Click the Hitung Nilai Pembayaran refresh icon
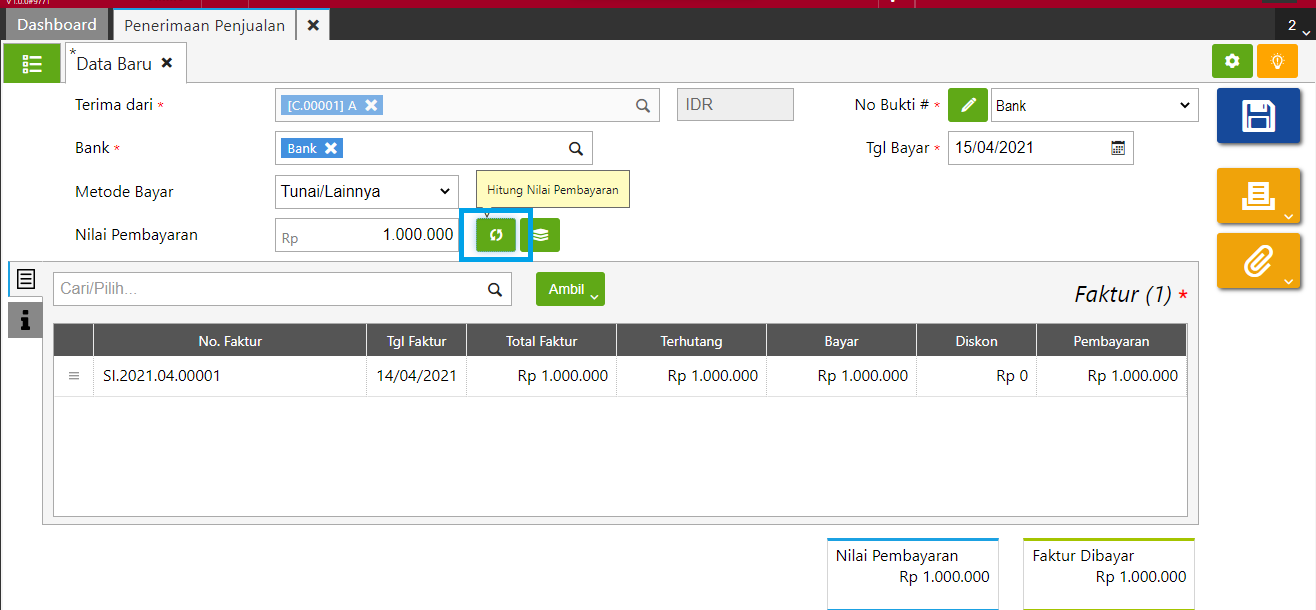 [x=495, y=235]
